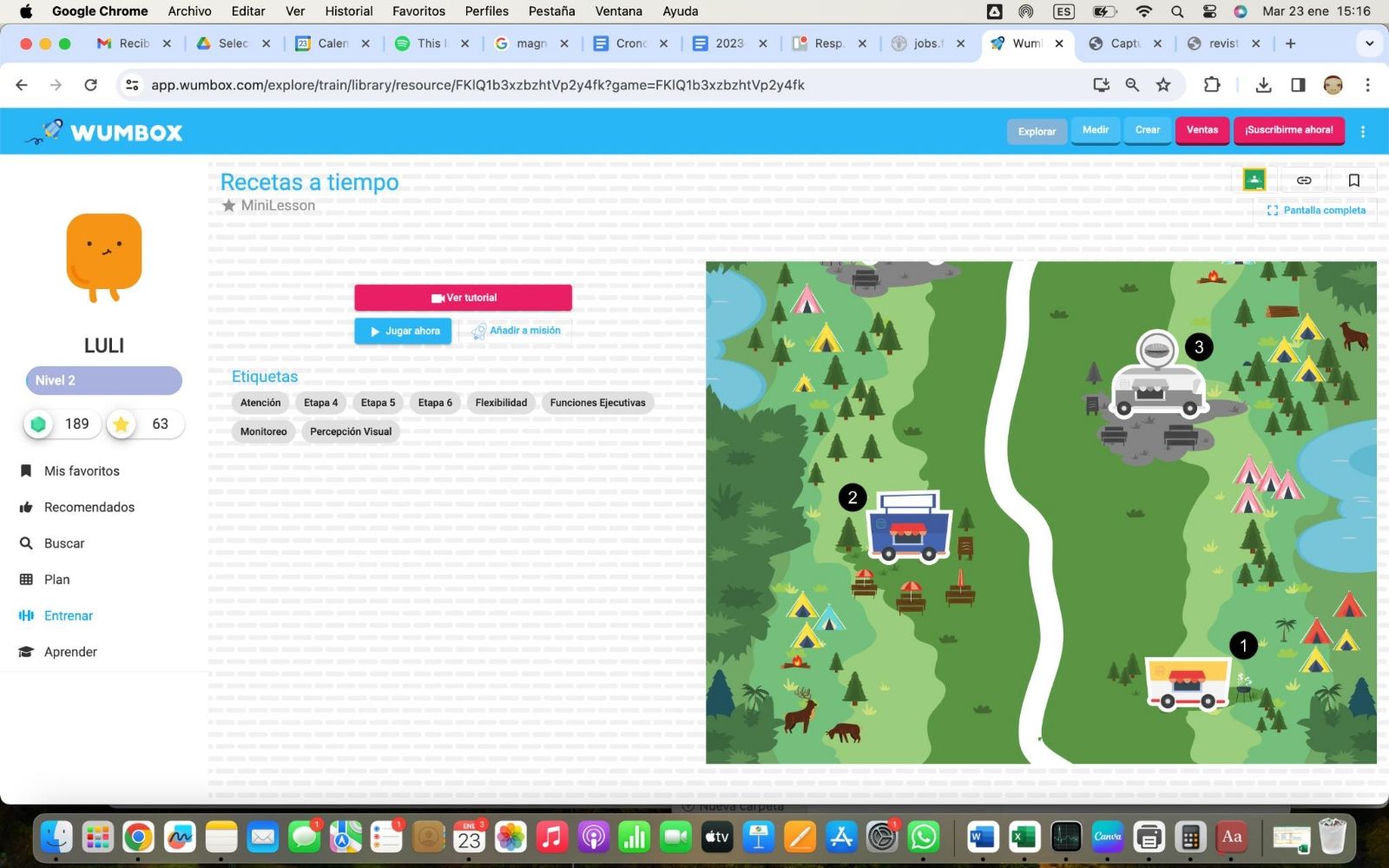Open the Chrome three-dot menu
The image size is (1389, 868).
tap(1367, 85)
